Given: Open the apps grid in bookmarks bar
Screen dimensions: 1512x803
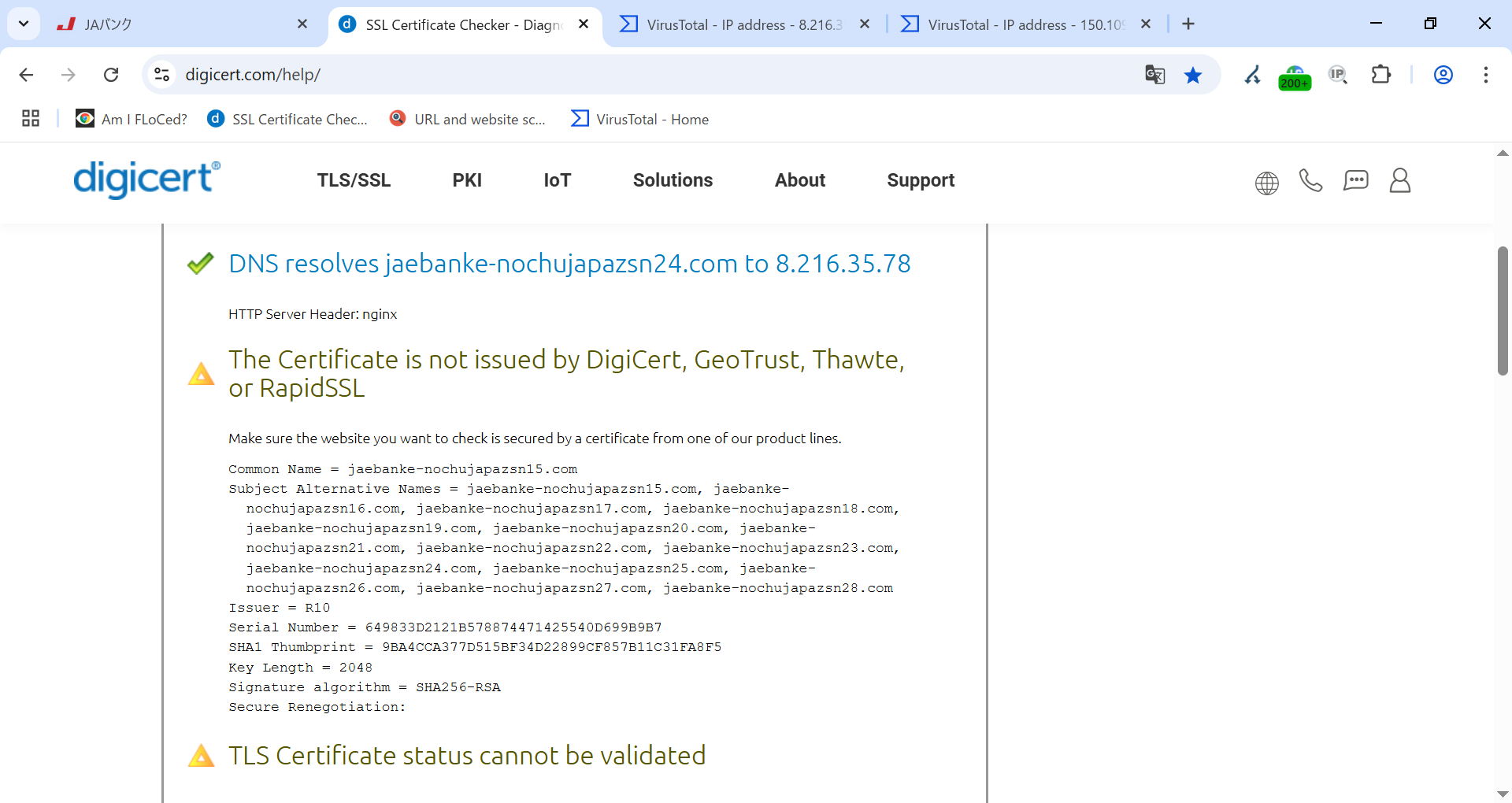Looking at the screenshot, I should click(x=31, y=119).
